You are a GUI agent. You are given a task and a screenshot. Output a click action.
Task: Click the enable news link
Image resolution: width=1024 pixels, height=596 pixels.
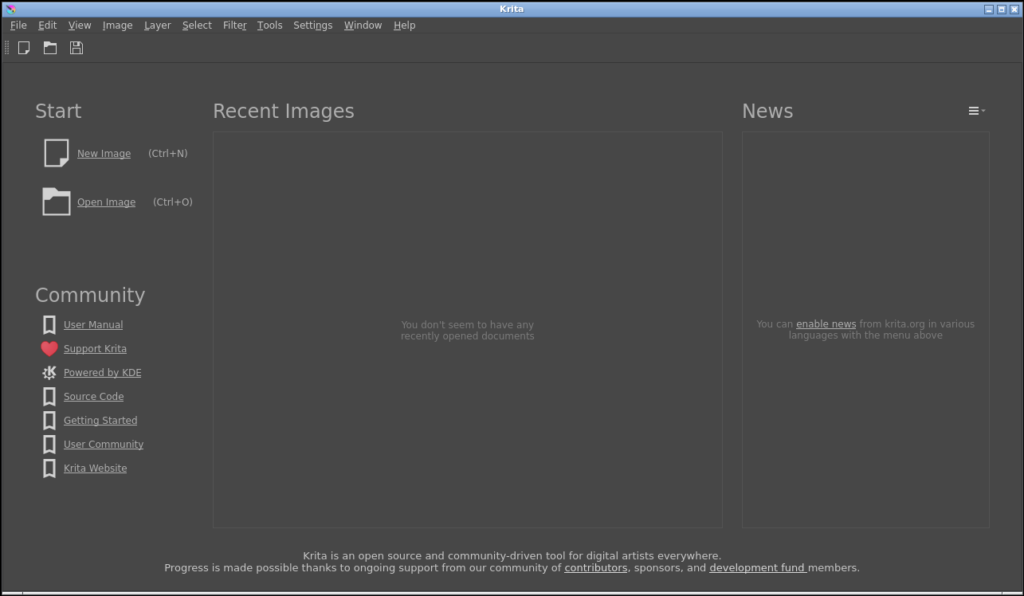(x=825, y=324)
